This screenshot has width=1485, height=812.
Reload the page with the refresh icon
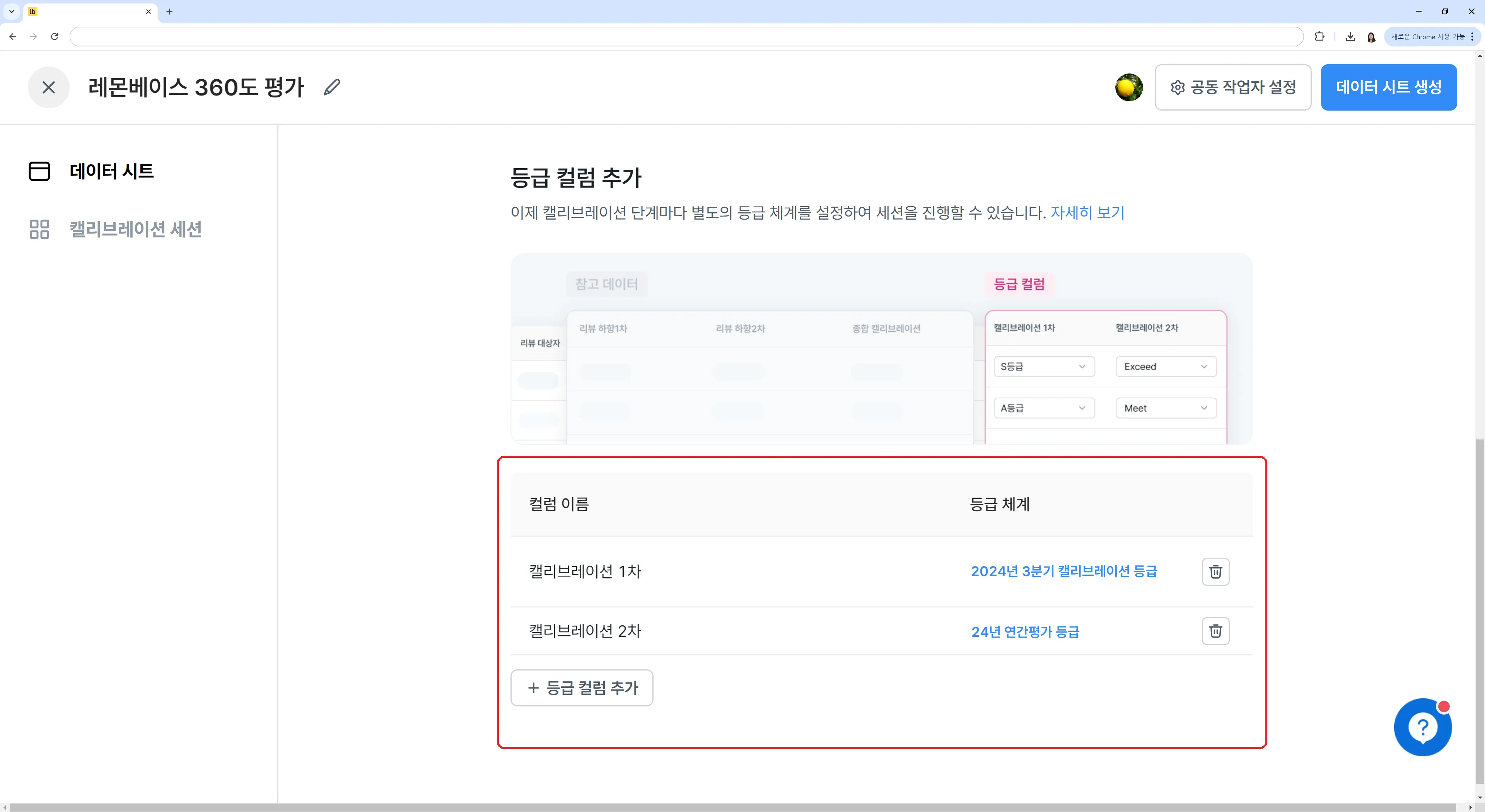tap(55, 36)
